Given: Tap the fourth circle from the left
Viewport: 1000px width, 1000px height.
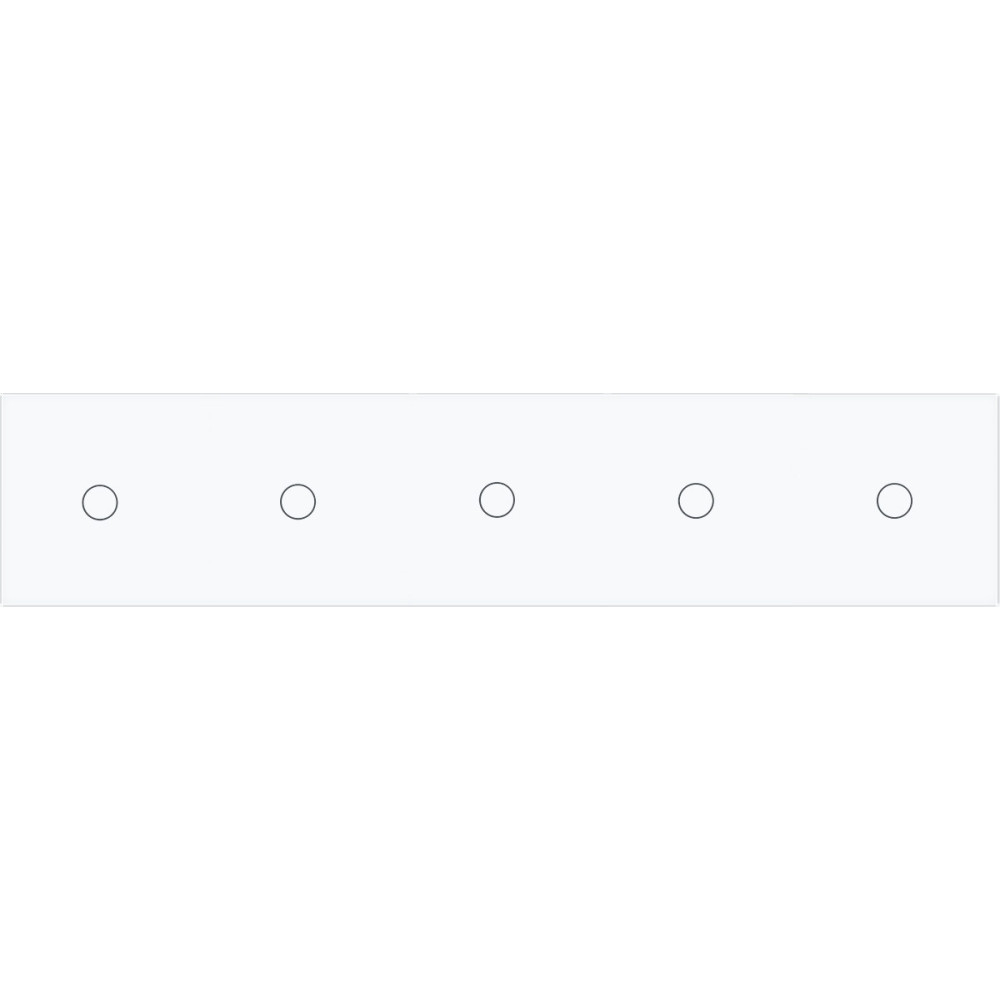Looking at the screenshot, I should [696, 501].
